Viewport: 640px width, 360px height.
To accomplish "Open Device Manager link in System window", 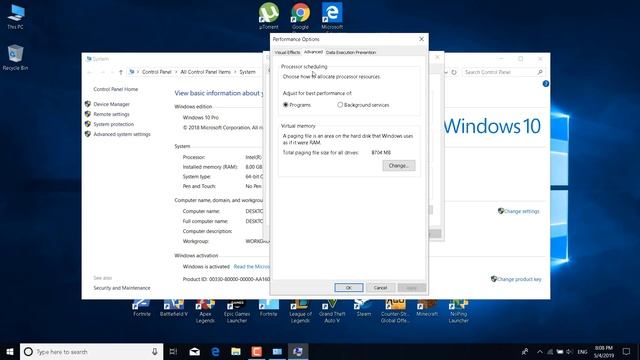I will coord(111,104).
